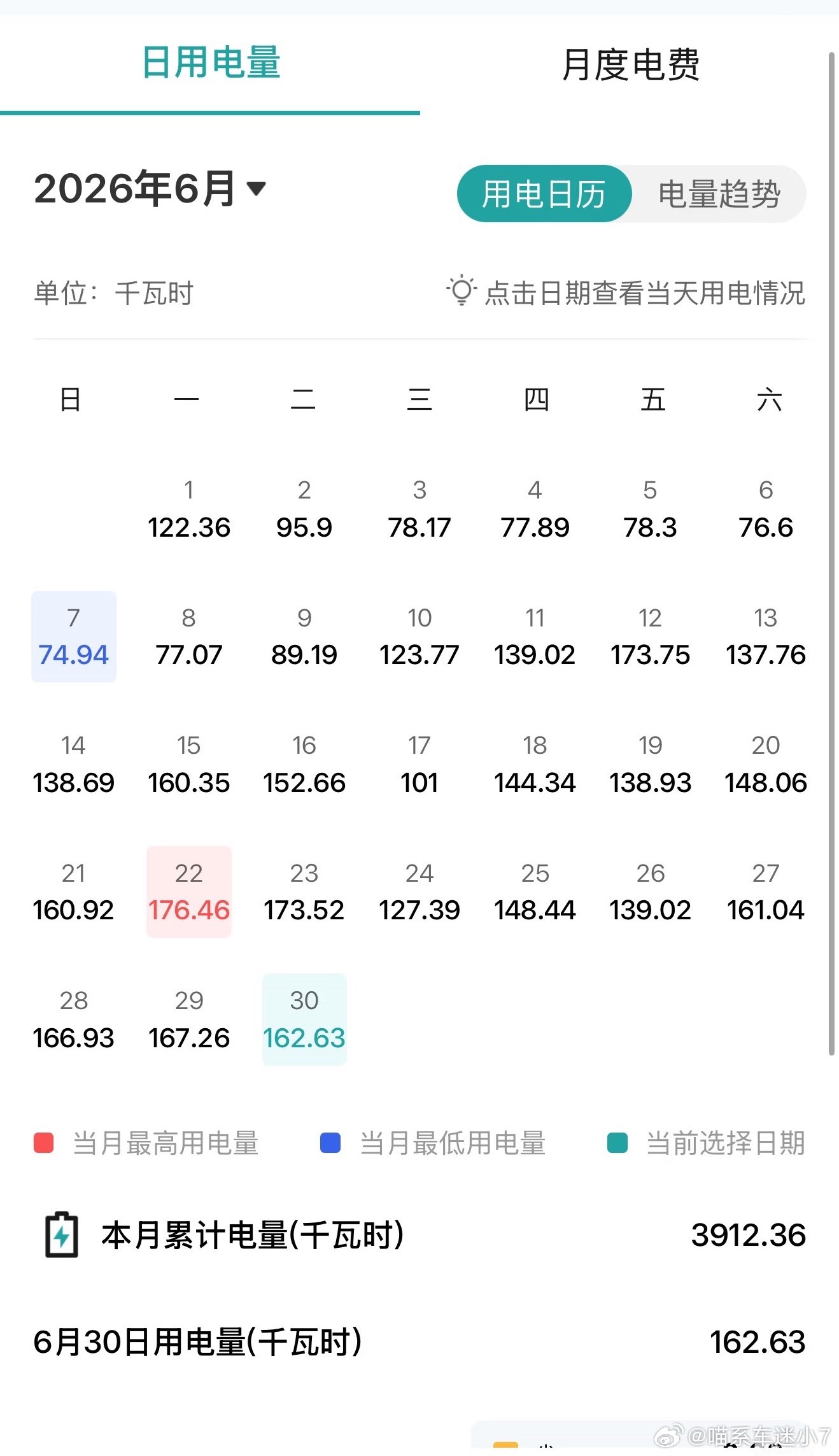This screenshot has height=1456, width=839.
Task: Click the teal selected-date legend square
Action: (617, 1143)
